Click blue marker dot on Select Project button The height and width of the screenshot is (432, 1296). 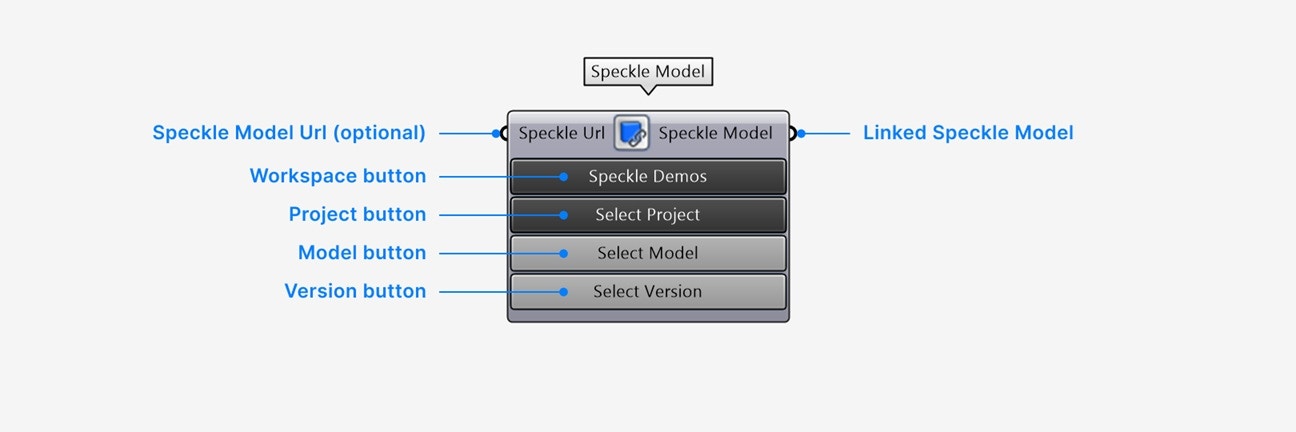pos(563,215)
